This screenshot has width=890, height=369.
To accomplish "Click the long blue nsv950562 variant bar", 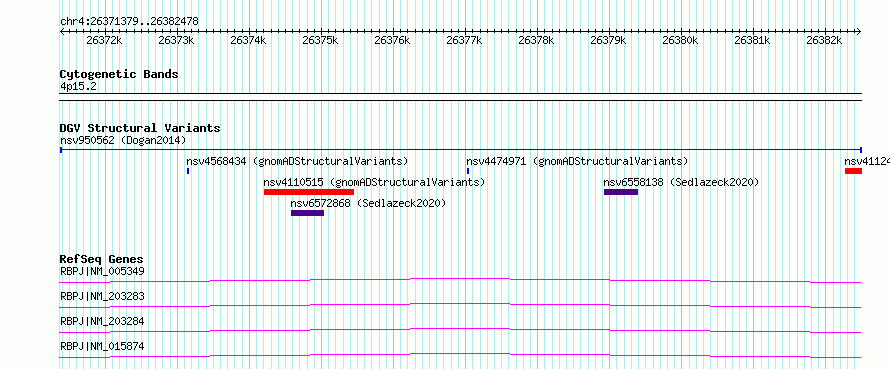I will [x=460, y=150].
